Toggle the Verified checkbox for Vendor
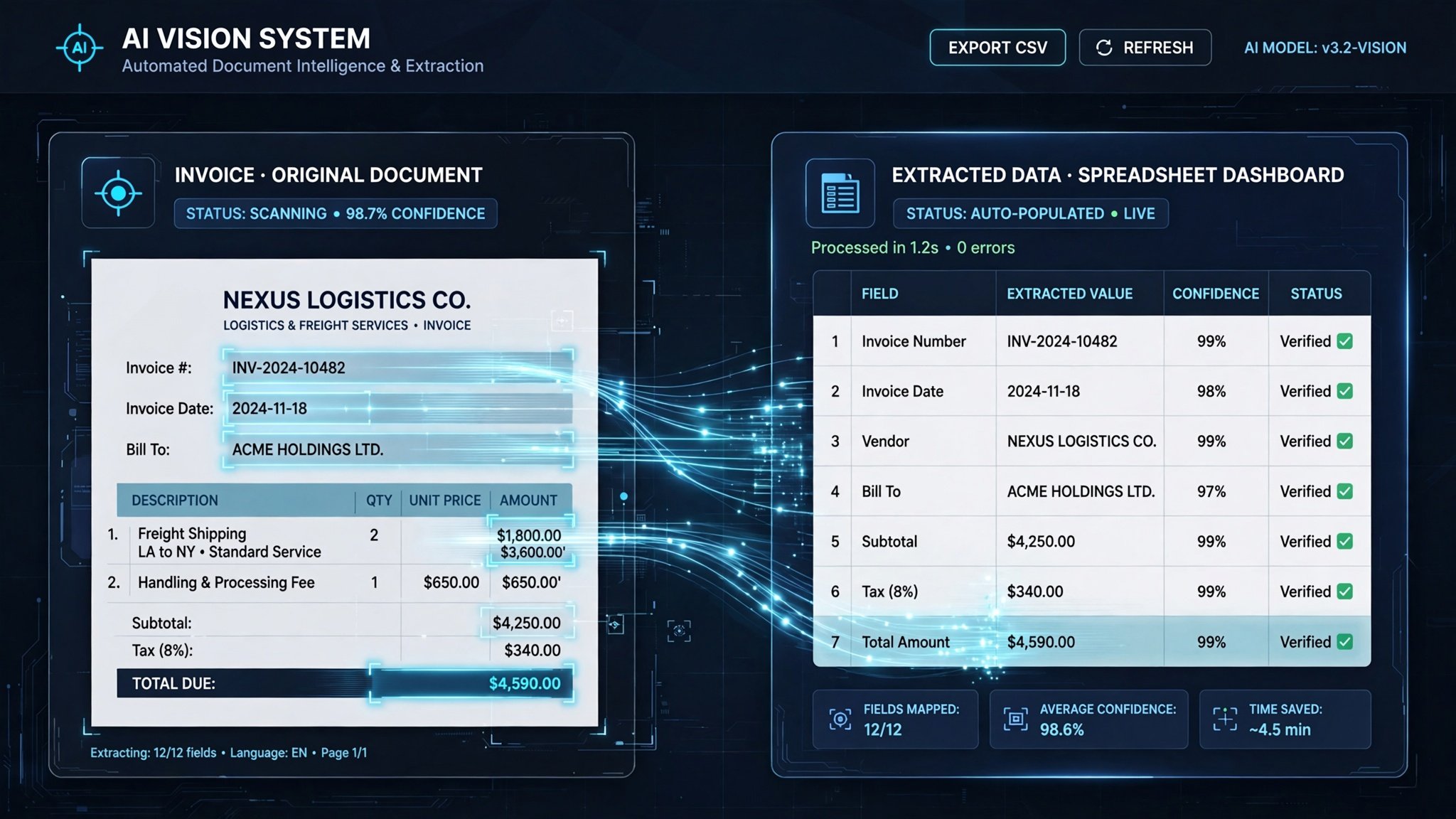 (x=1344, y=441)
